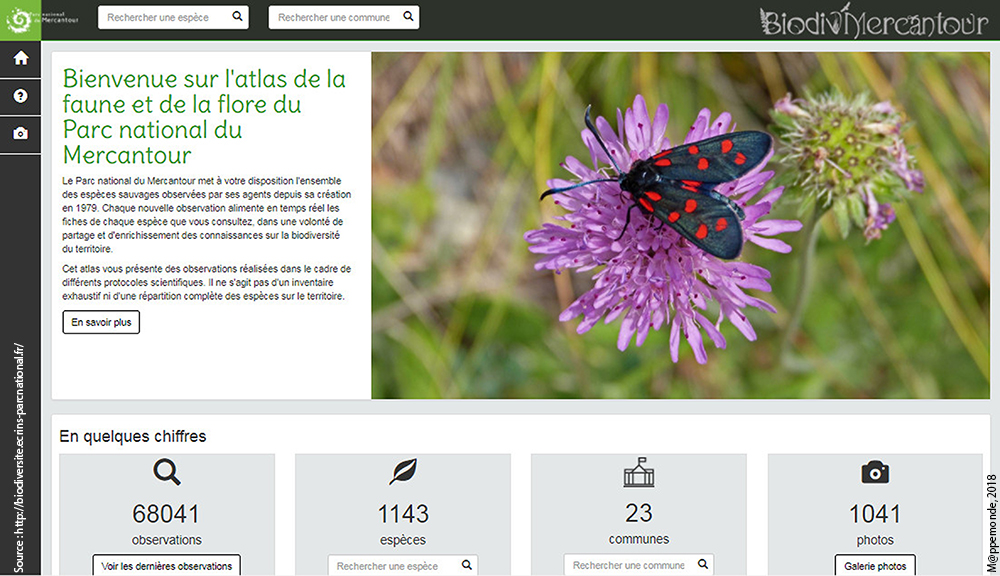Screen dimensions: 1000x576
Task: Click the magnifier in the top species search
Action: tap(237, 17)
